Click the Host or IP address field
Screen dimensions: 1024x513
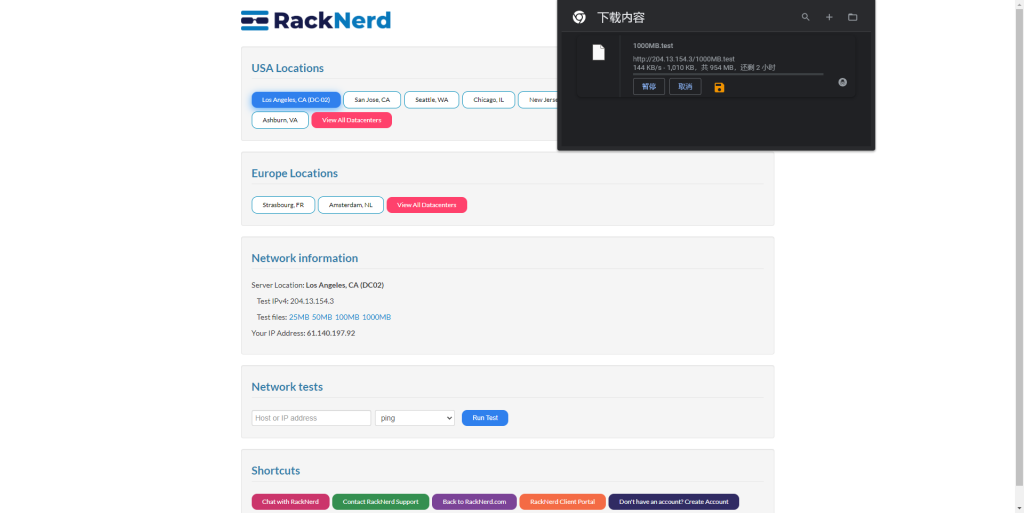click(311, 418)
